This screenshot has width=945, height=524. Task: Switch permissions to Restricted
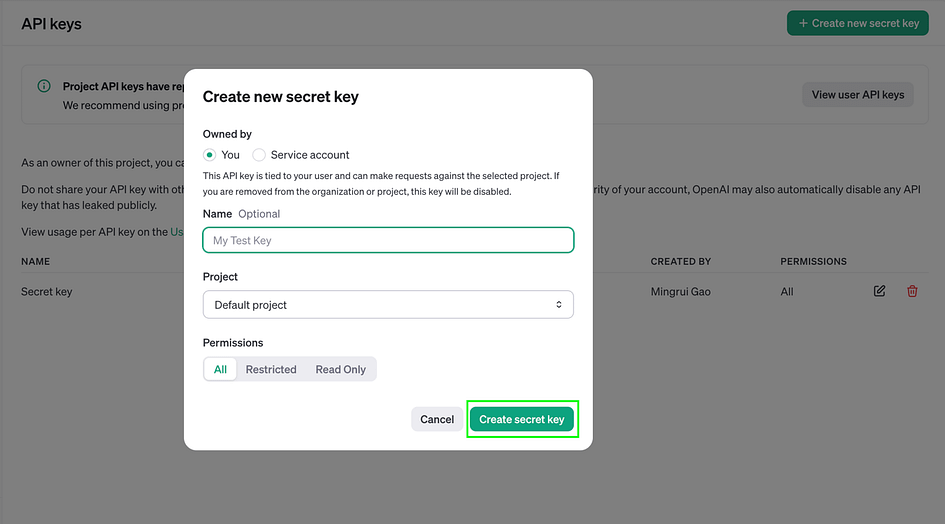[x=271, y=369]
